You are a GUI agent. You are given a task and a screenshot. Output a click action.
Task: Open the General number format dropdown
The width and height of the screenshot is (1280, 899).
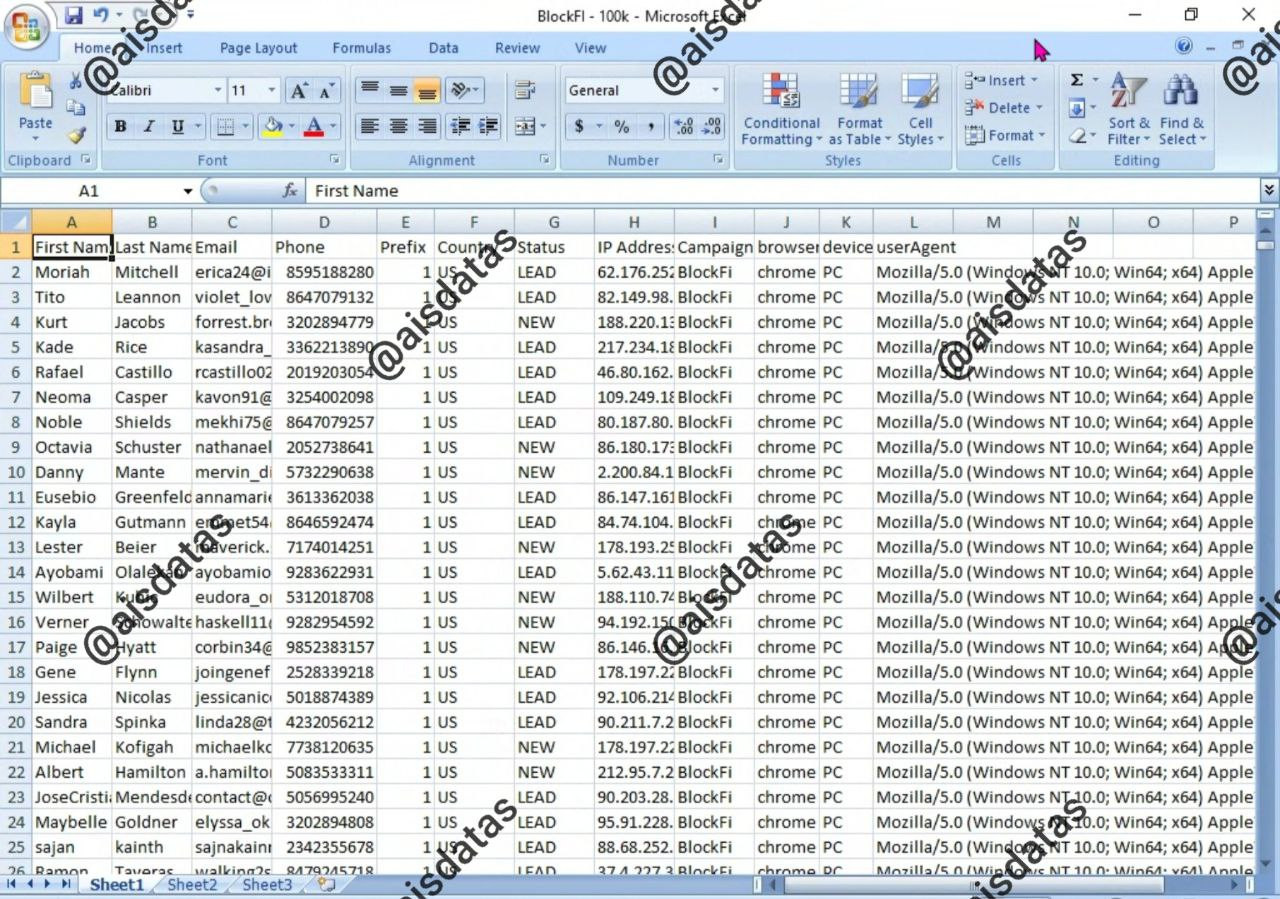716,91
